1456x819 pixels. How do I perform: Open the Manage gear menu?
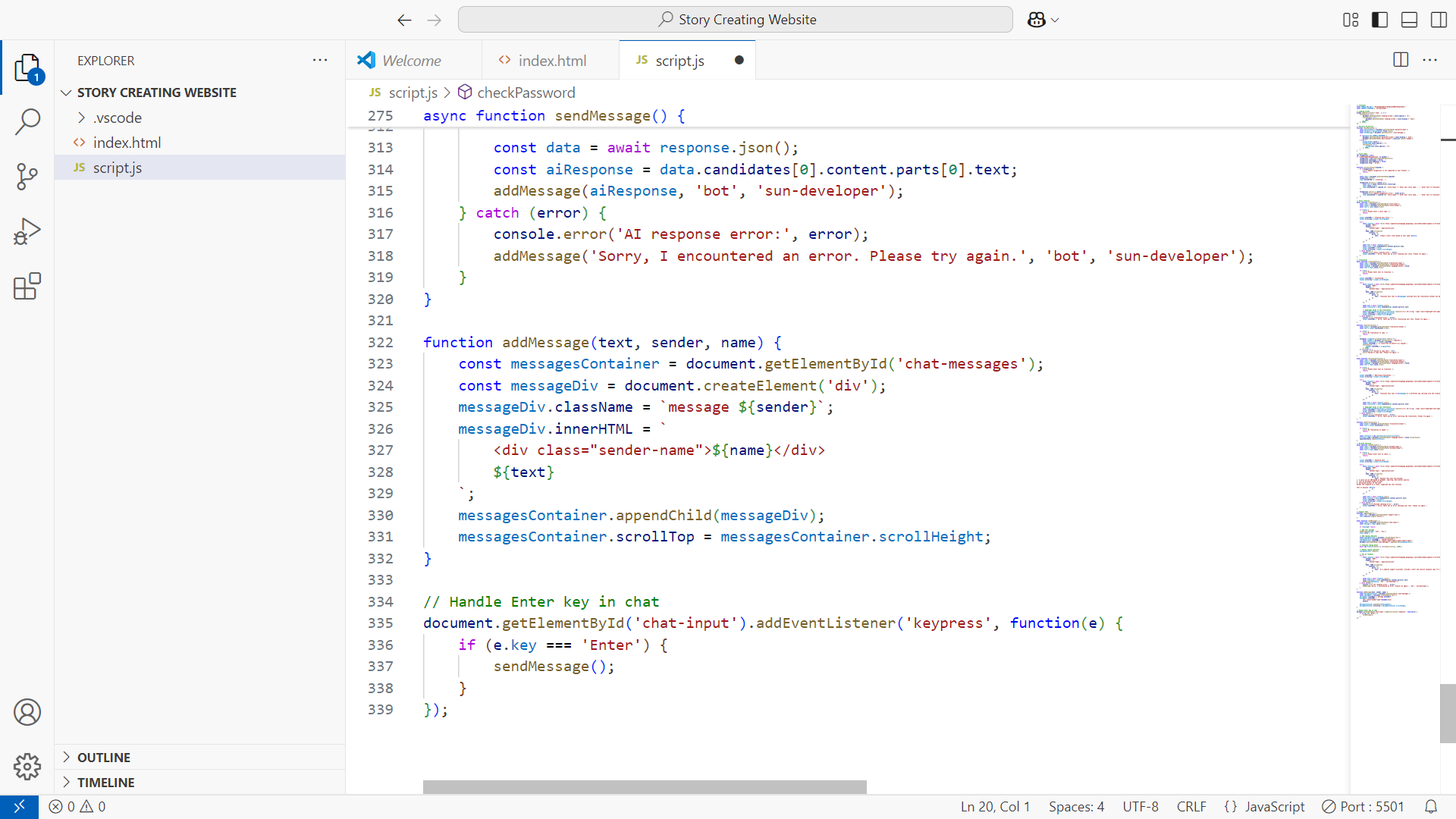tap(27, 767)
